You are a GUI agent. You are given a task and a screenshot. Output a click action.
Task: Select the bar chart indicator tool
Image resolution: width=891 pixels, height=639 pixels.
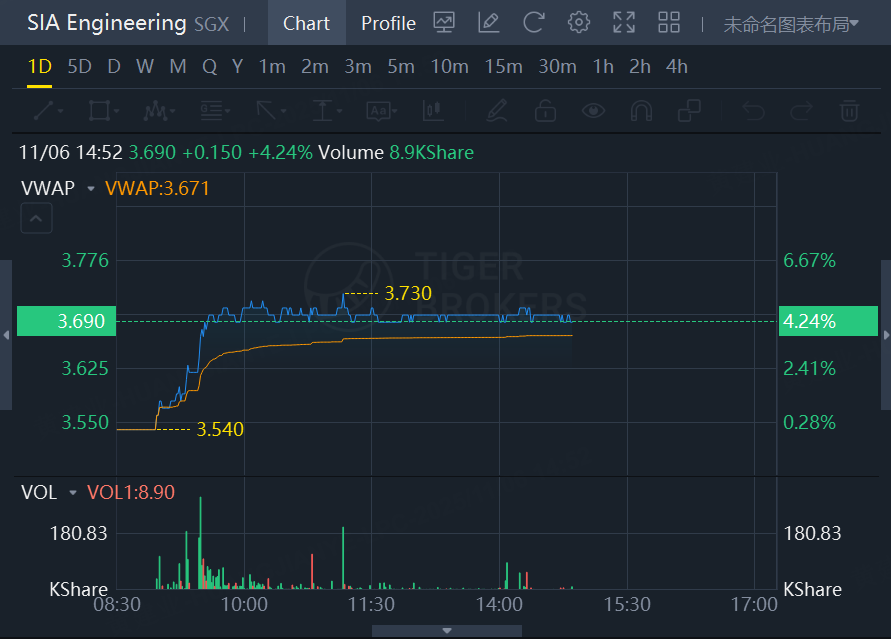tap(434, 111)
